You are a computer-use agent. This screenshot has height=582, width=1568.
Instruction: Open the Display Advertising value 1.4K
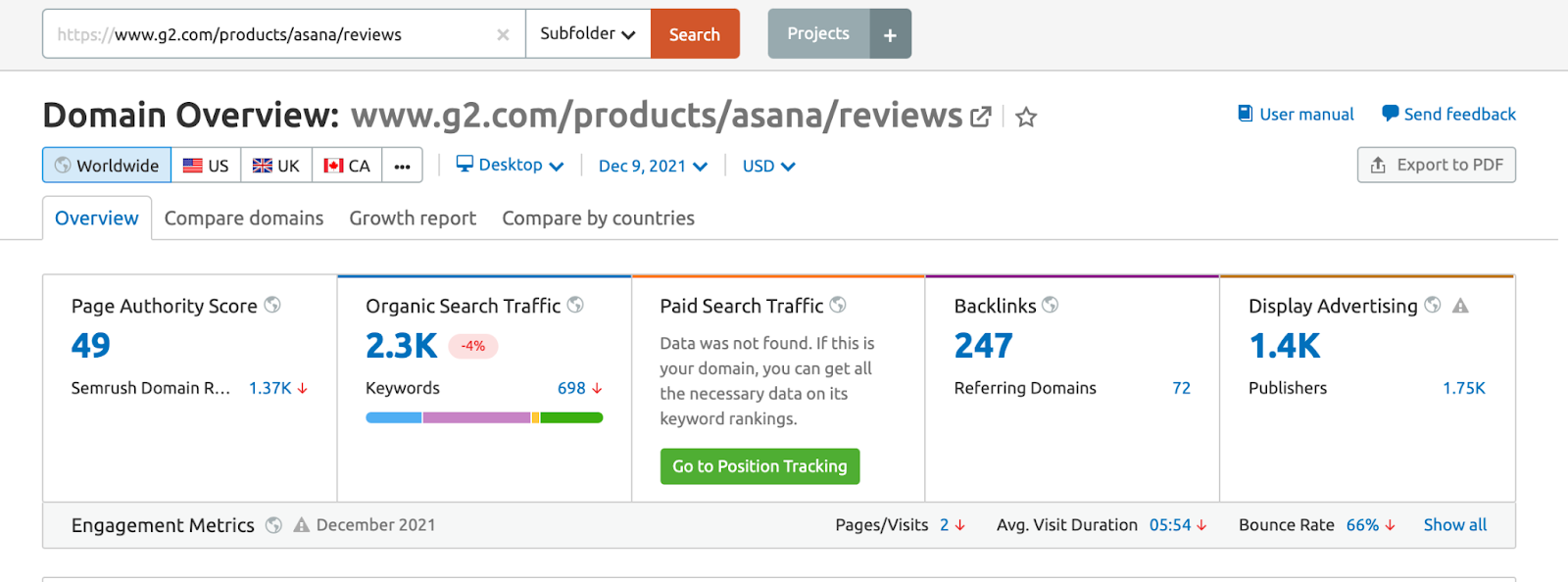coord(1285,345)
